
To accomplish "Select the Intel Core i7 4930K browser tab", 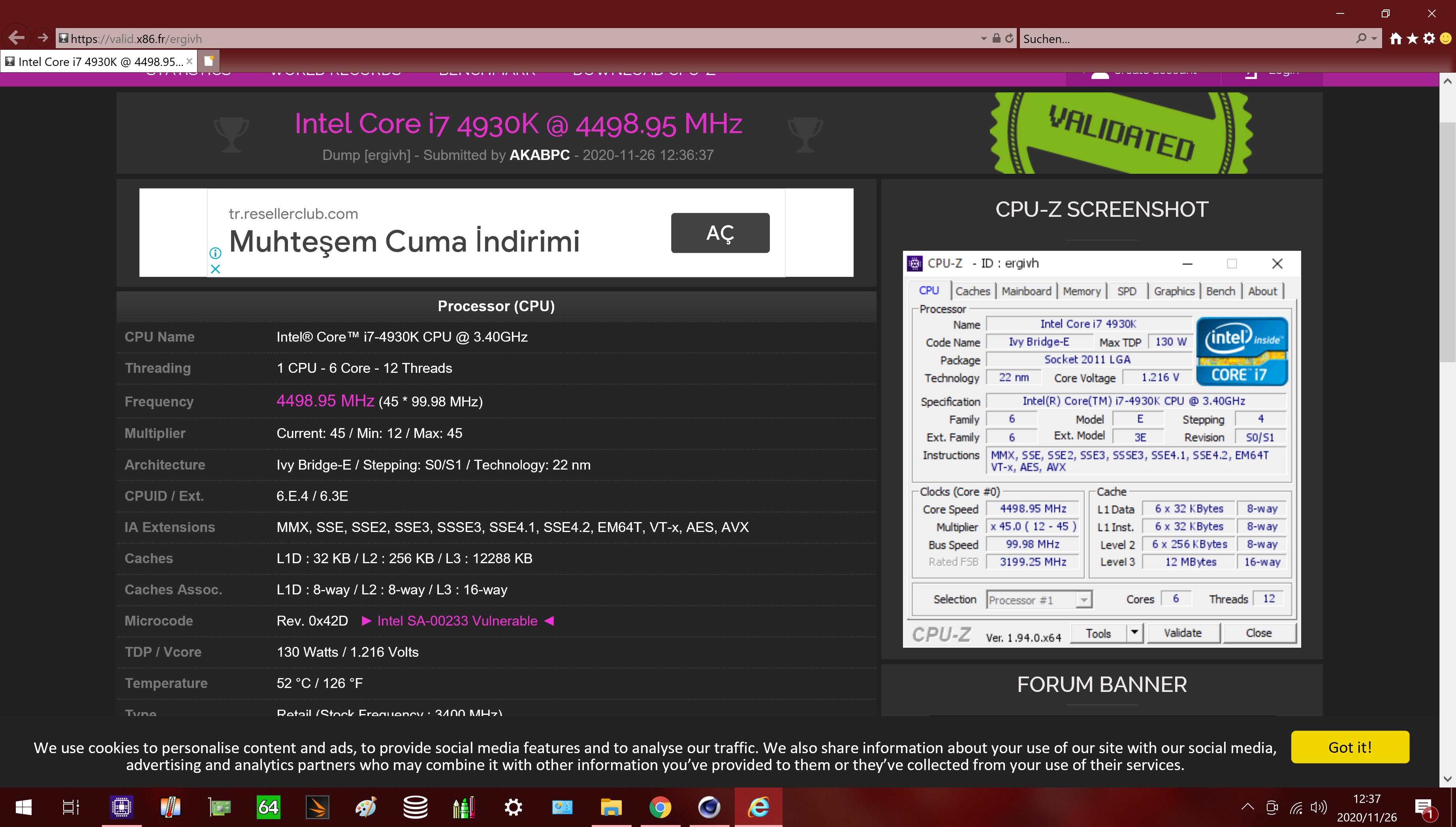I will 100,61.
